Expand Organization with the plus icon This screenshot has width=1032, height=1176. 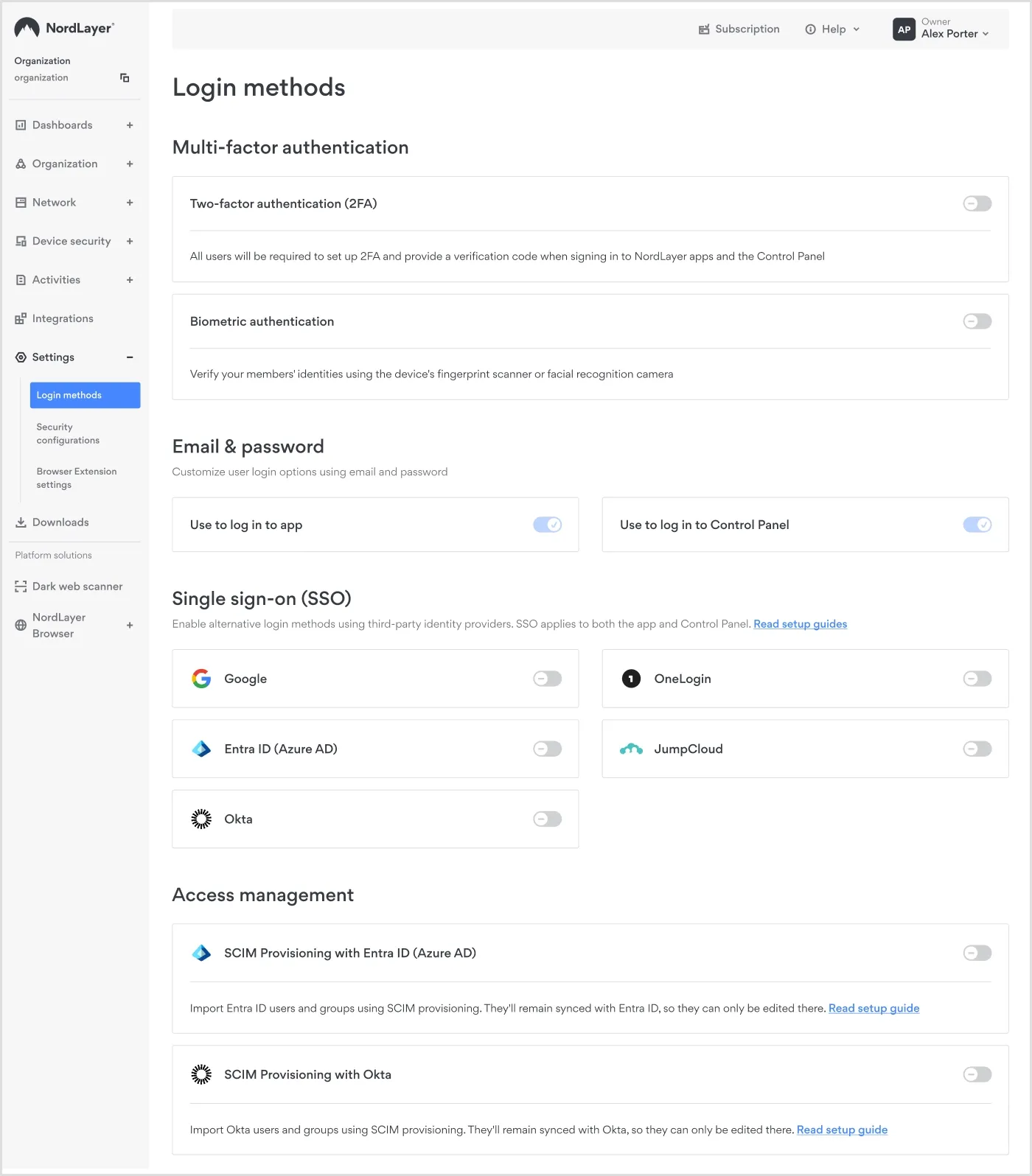pyautogui.click(x=130, y=164)
